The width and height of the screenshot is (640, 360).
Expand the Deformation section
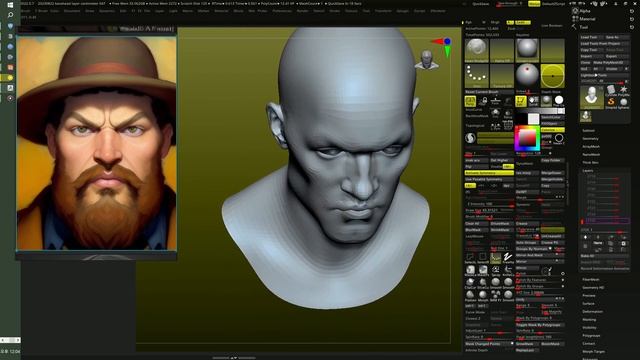coord(592,311)
